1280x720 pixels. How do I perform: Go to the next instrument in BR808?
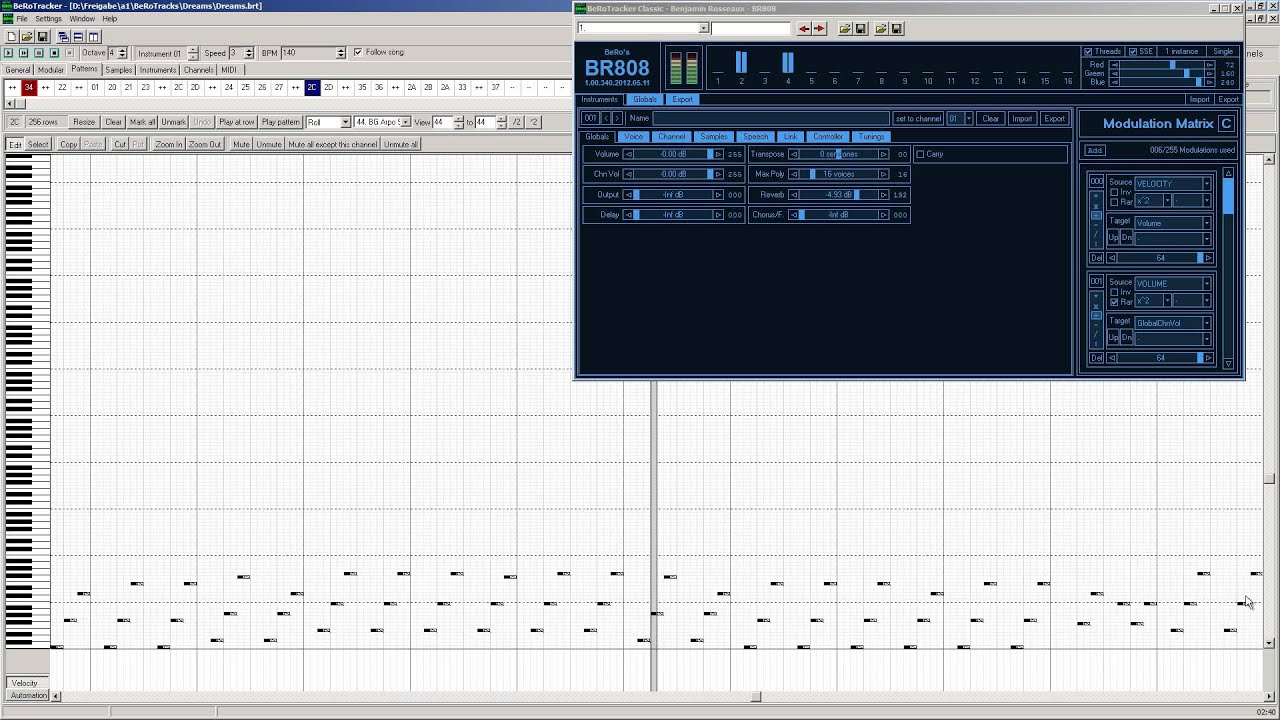pos(617,118)
